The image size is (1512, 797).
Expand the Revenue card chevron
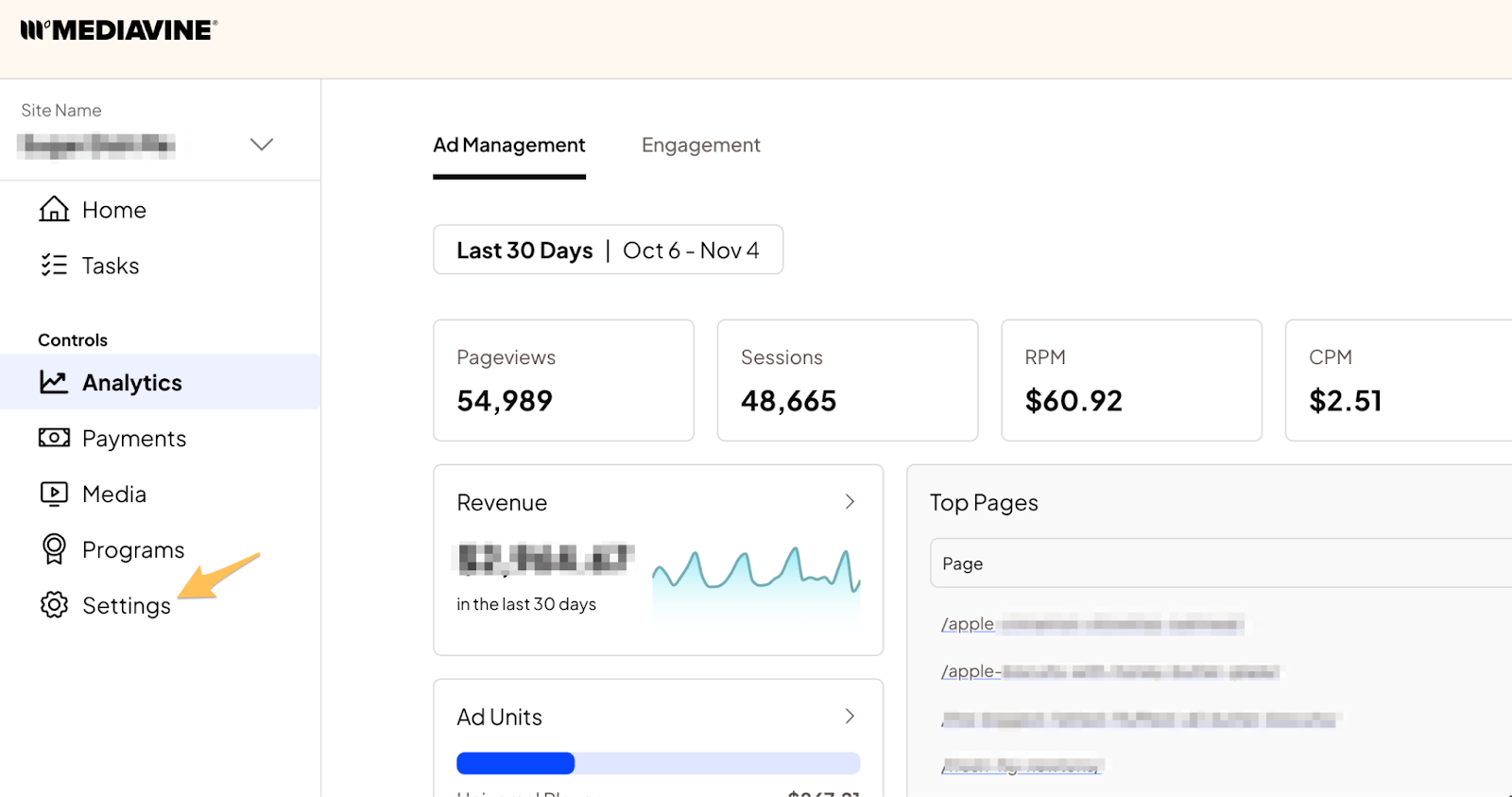[x=850, y=502]
